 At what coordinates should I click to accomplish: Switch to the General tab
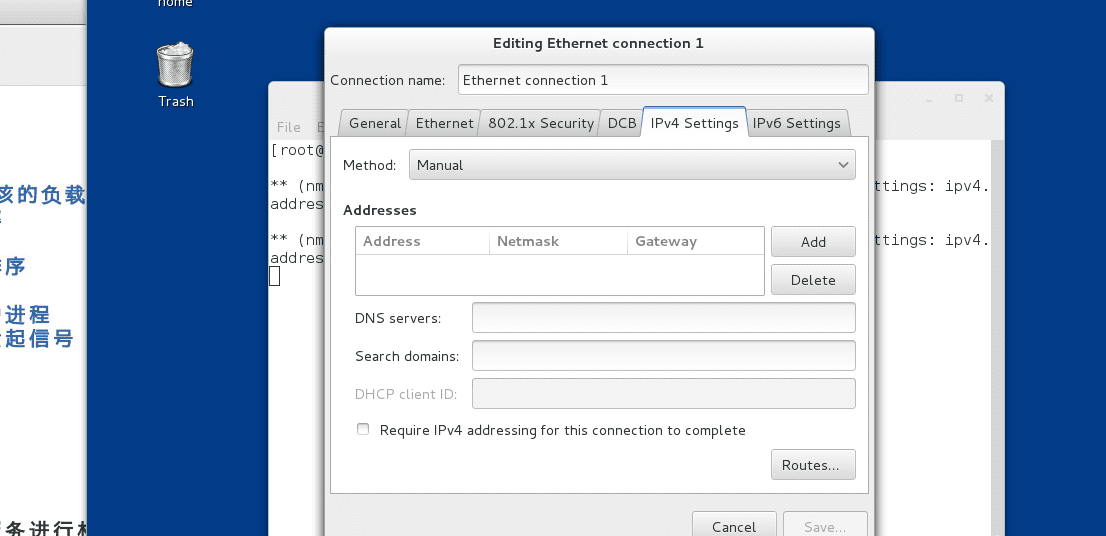click(375, 123)
